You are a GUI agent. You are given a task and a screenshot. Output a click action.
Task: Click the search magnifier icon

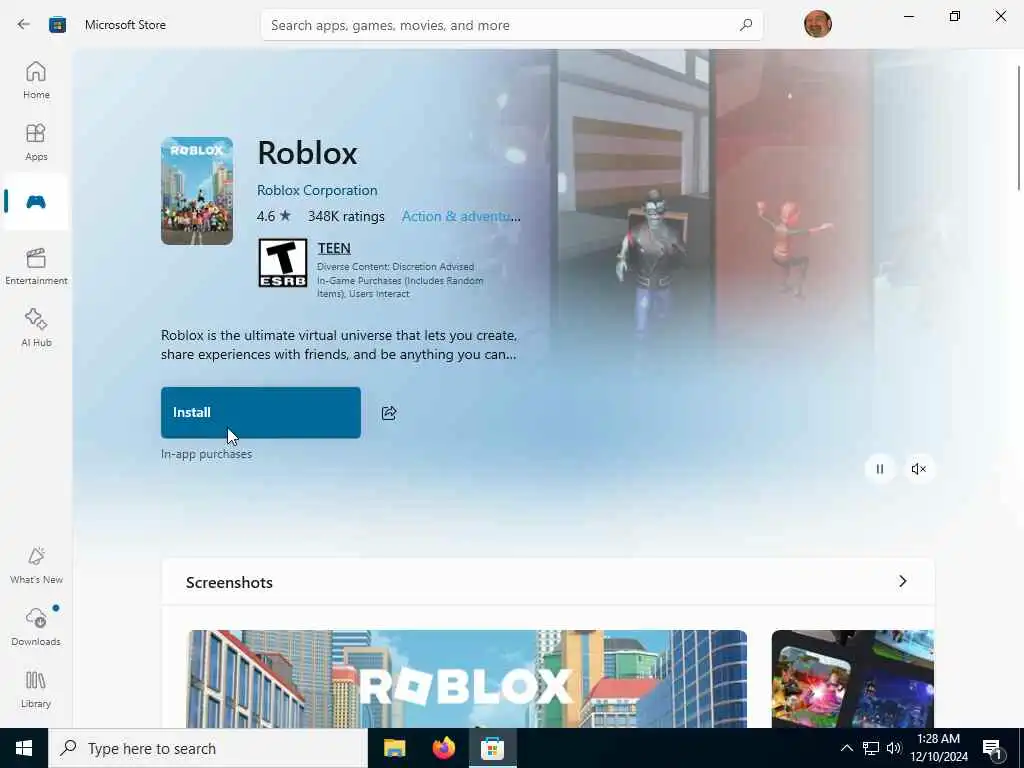[746, 25]
